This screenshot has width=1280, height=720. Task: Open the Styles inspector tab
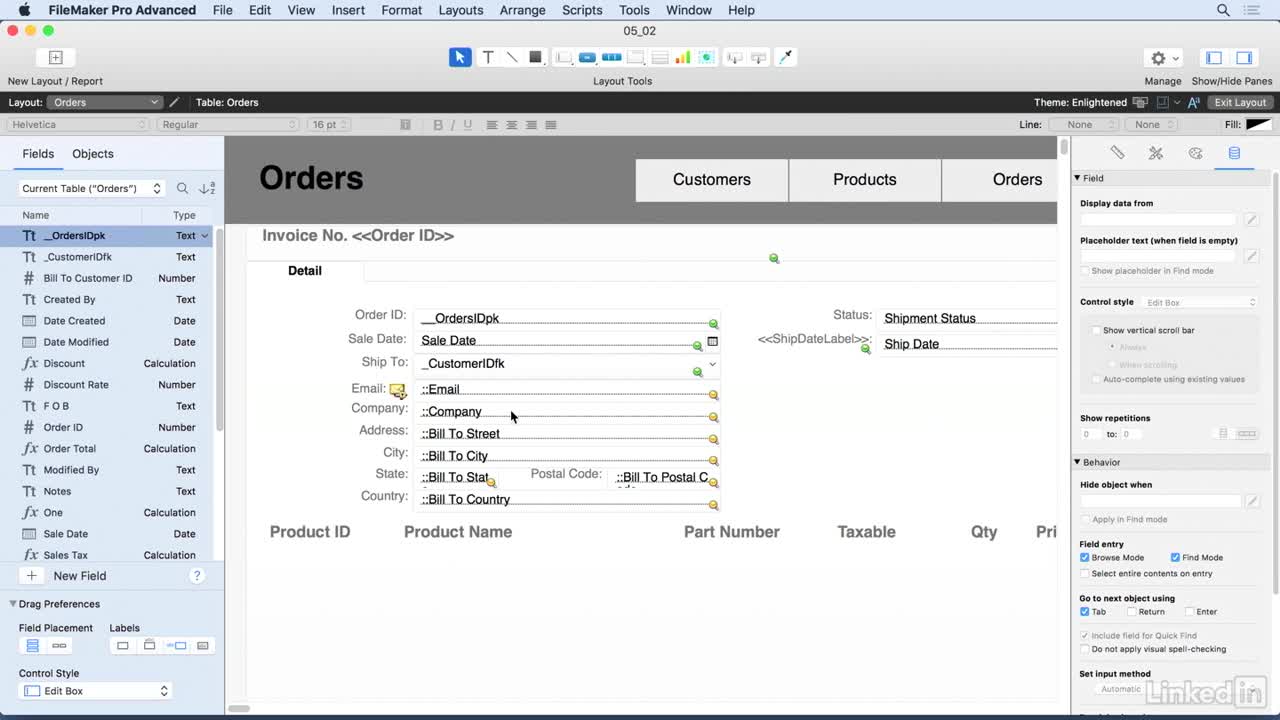[1156, 153]
